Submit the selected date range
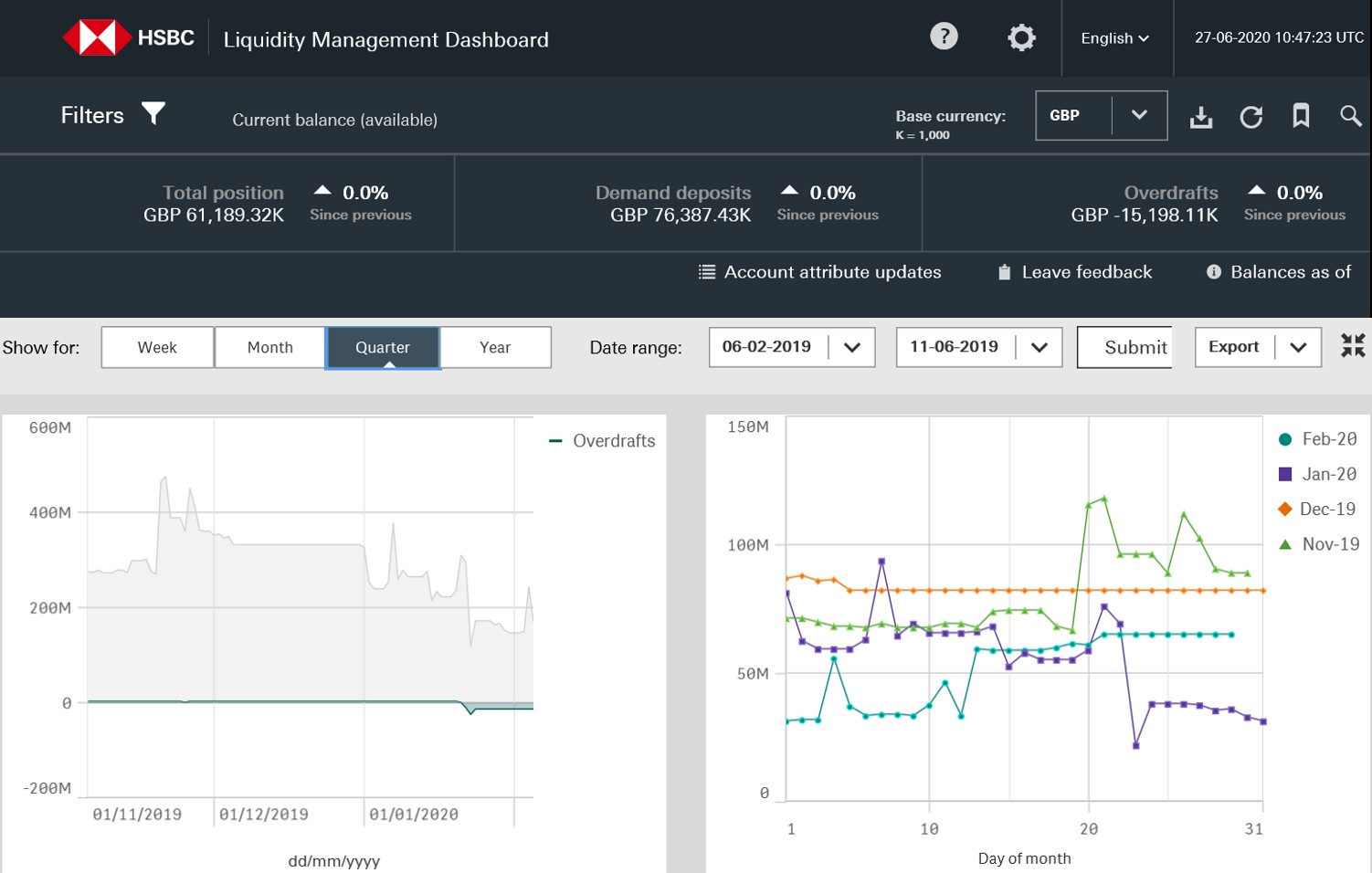This screenshot has height=873, width=1372. 1135,347
